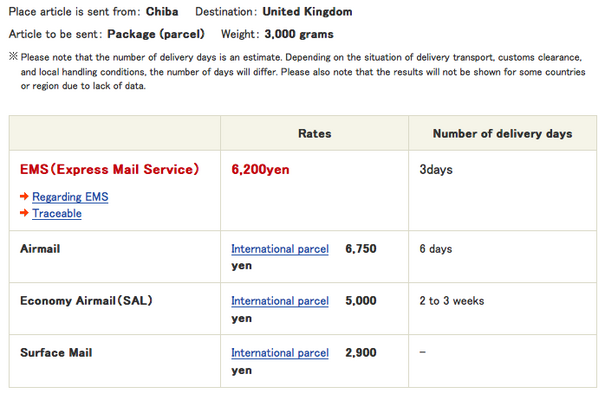Click the 2 to 3 weeks estimate
The width and height of the screenshot is (605, 400).
pos(452,301)
